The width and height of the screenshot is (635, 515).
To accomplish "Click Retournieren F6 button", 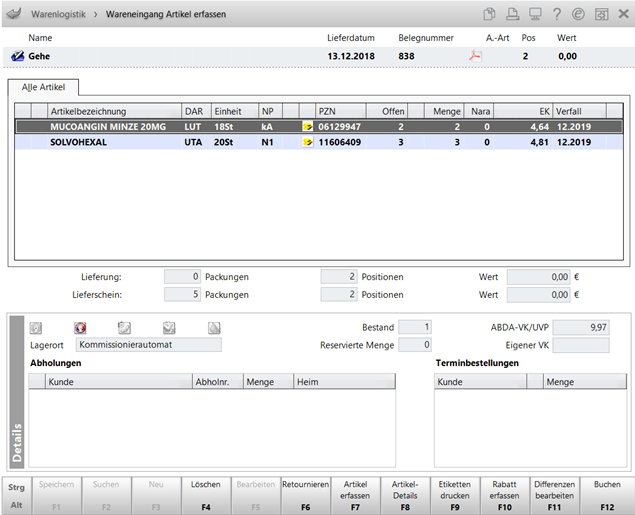I will [305, 495].
